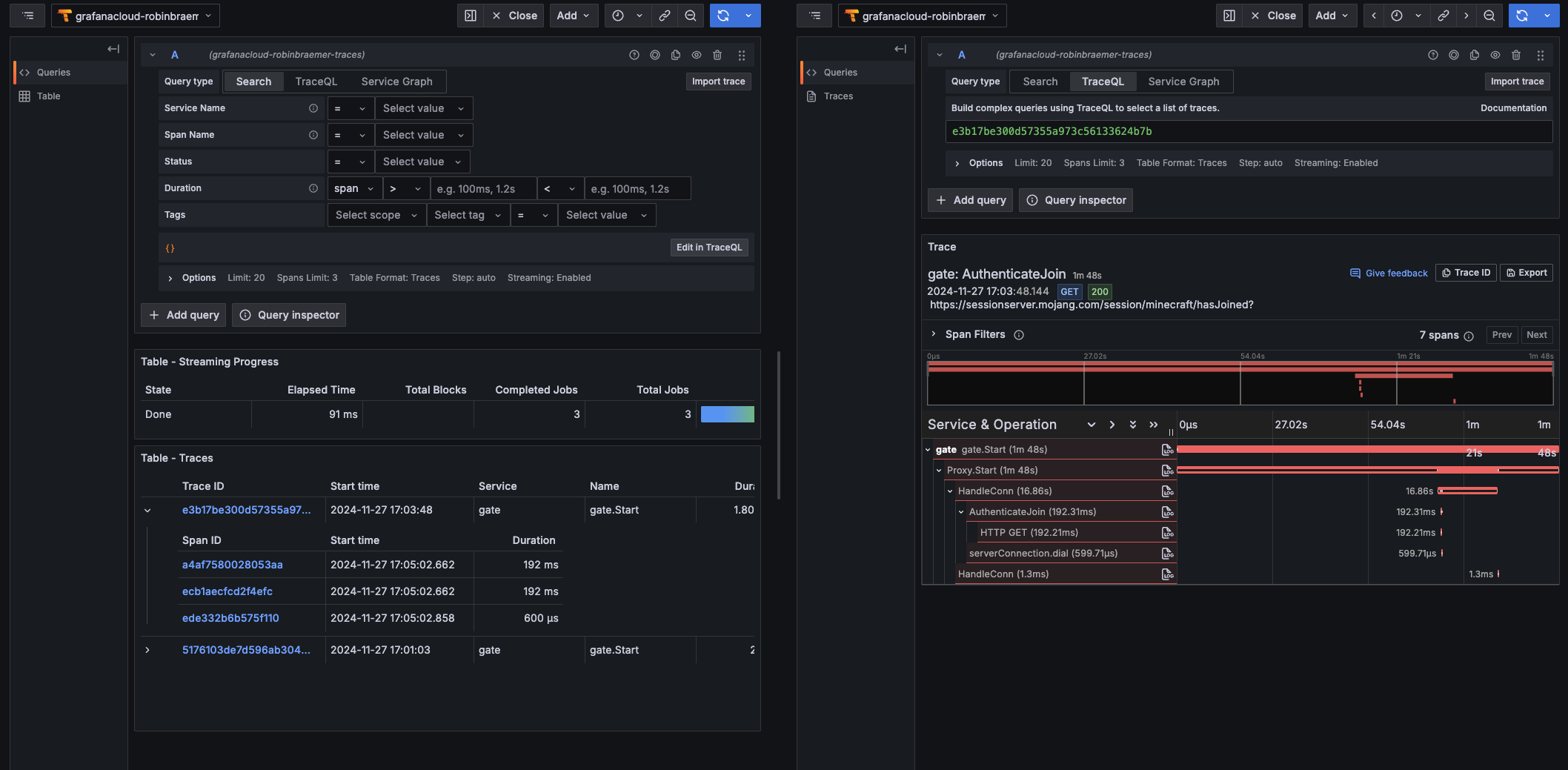Collapse the HandleConn (16.86s) span row
Image resolution: width=1568 pixels, height=770 pixels.
point(950,491)
